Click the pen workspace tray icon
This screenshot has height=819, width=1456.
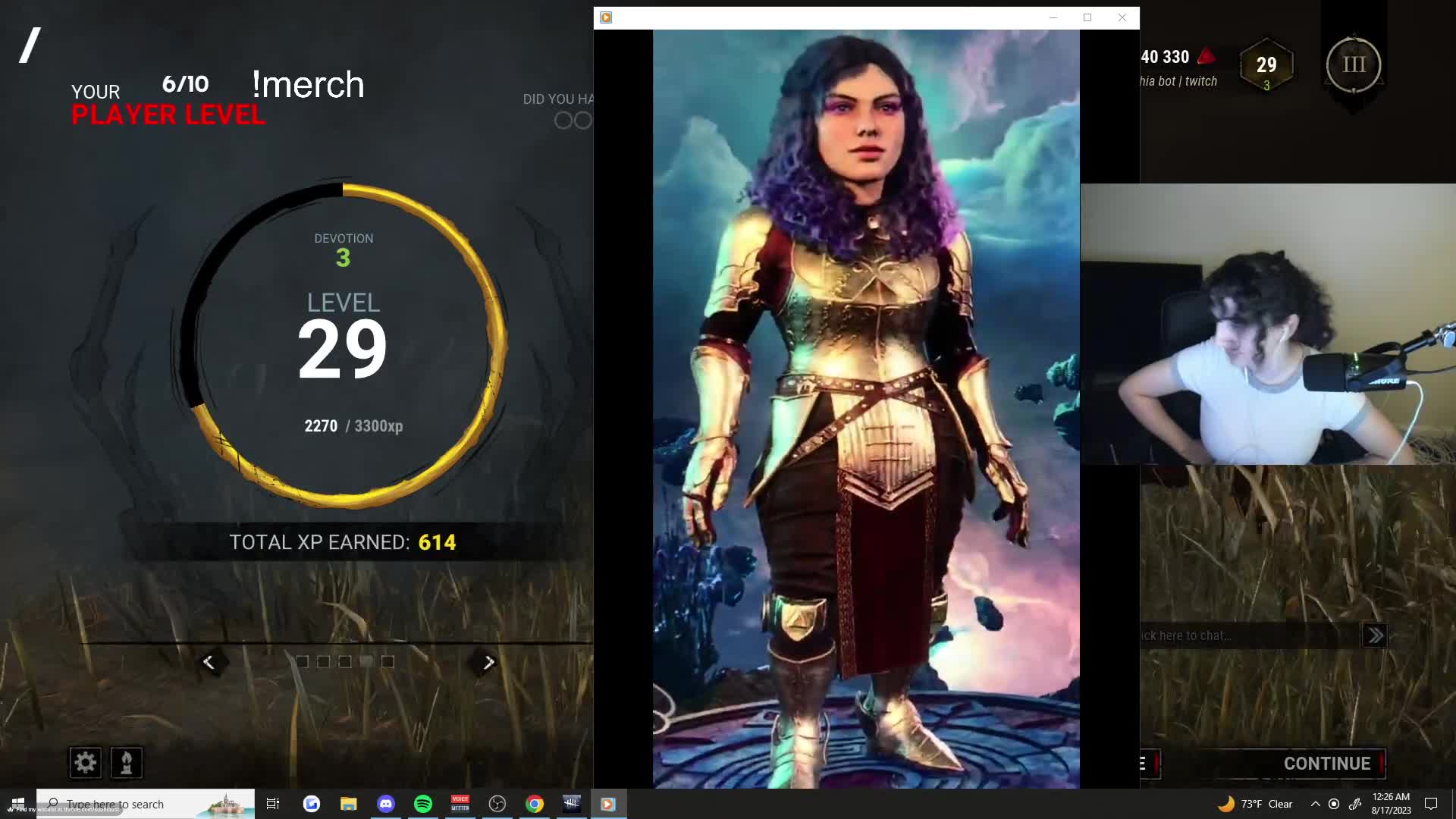tap(1355, 804)
